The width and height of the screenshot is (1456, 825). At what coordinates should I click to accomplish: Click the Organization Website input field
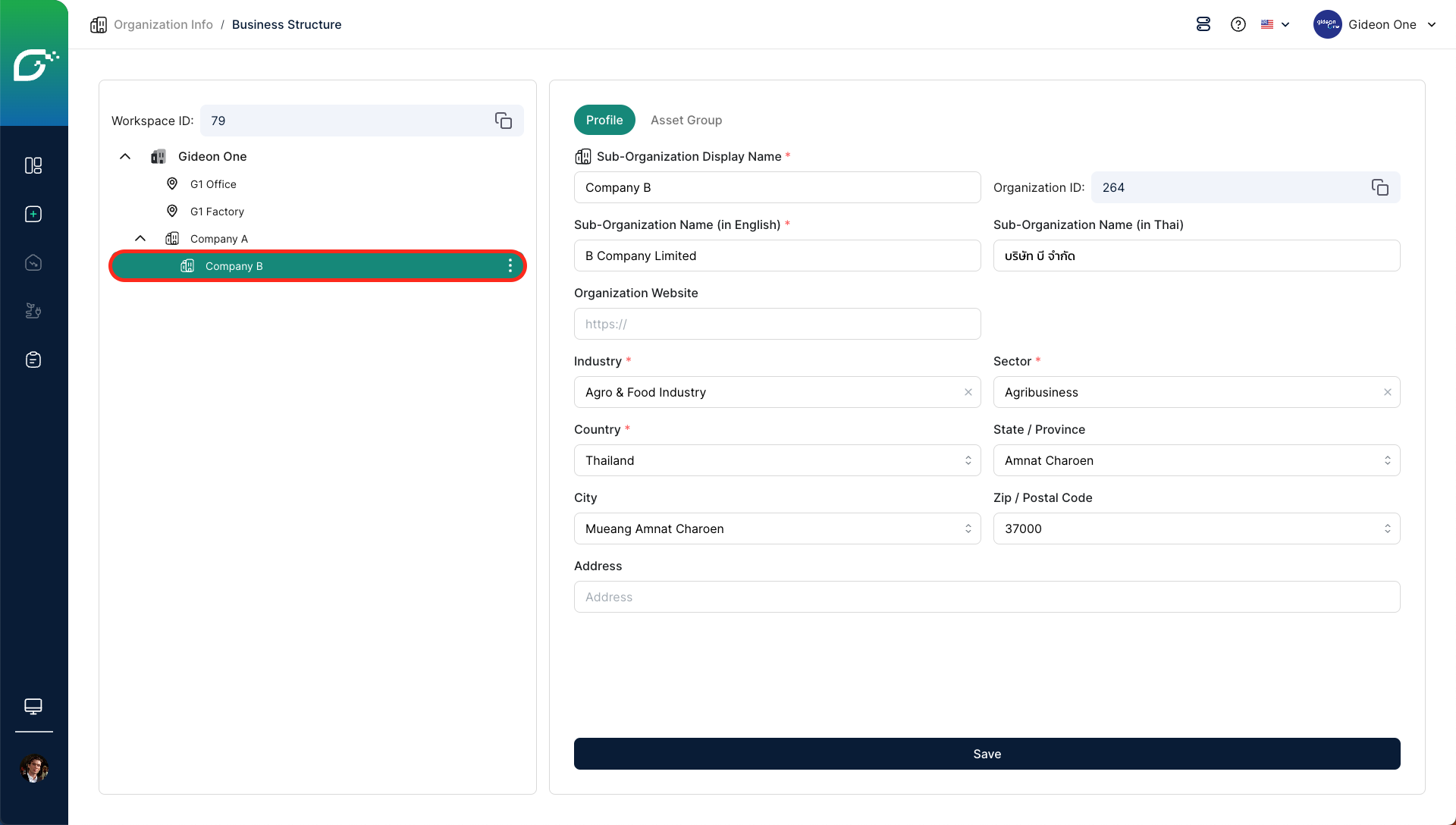(777, 324)
